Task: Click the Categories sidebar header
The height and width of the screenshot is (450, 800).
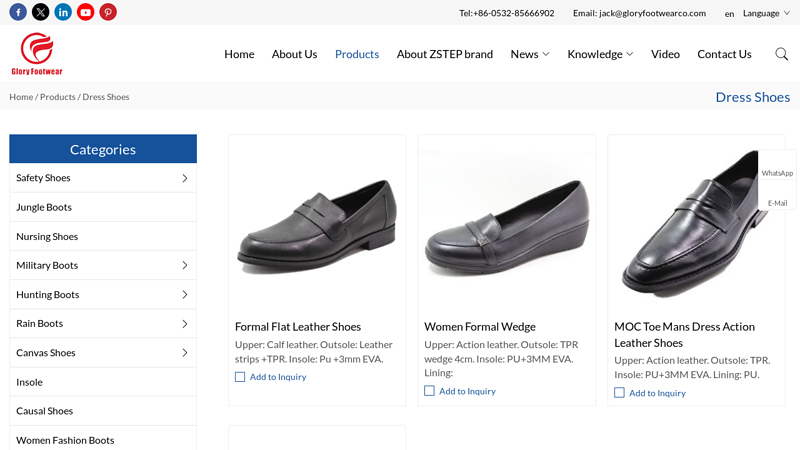Action: (103, 149)
